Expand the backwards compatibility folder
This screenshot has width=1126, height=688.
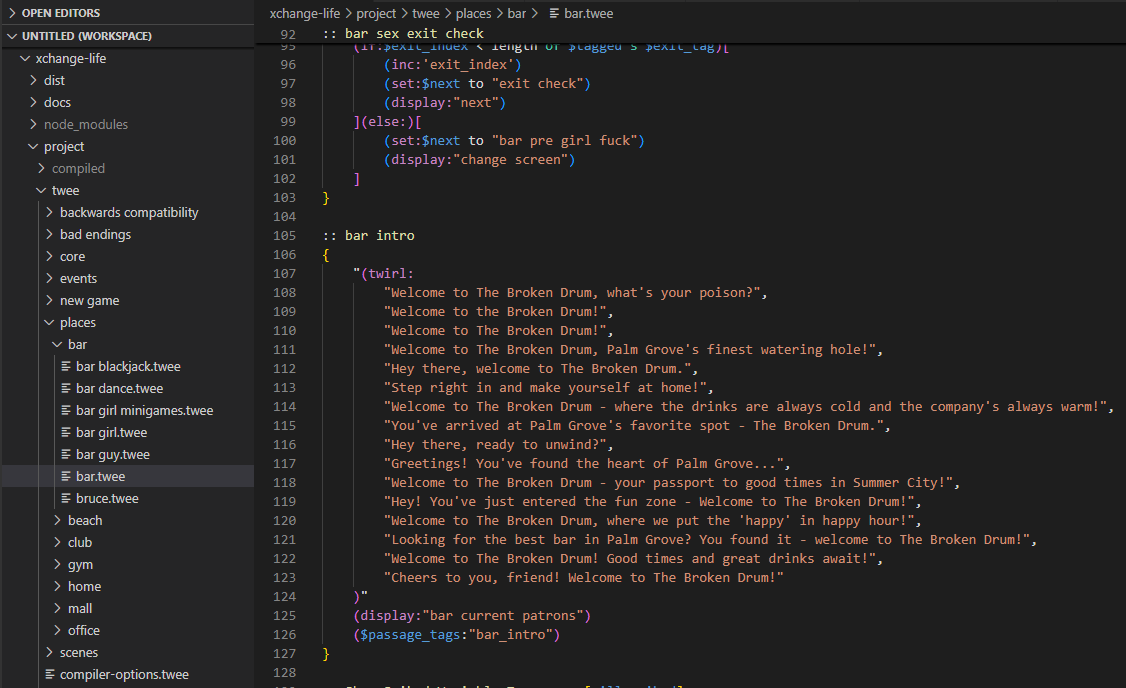click(x=128, y=213)
